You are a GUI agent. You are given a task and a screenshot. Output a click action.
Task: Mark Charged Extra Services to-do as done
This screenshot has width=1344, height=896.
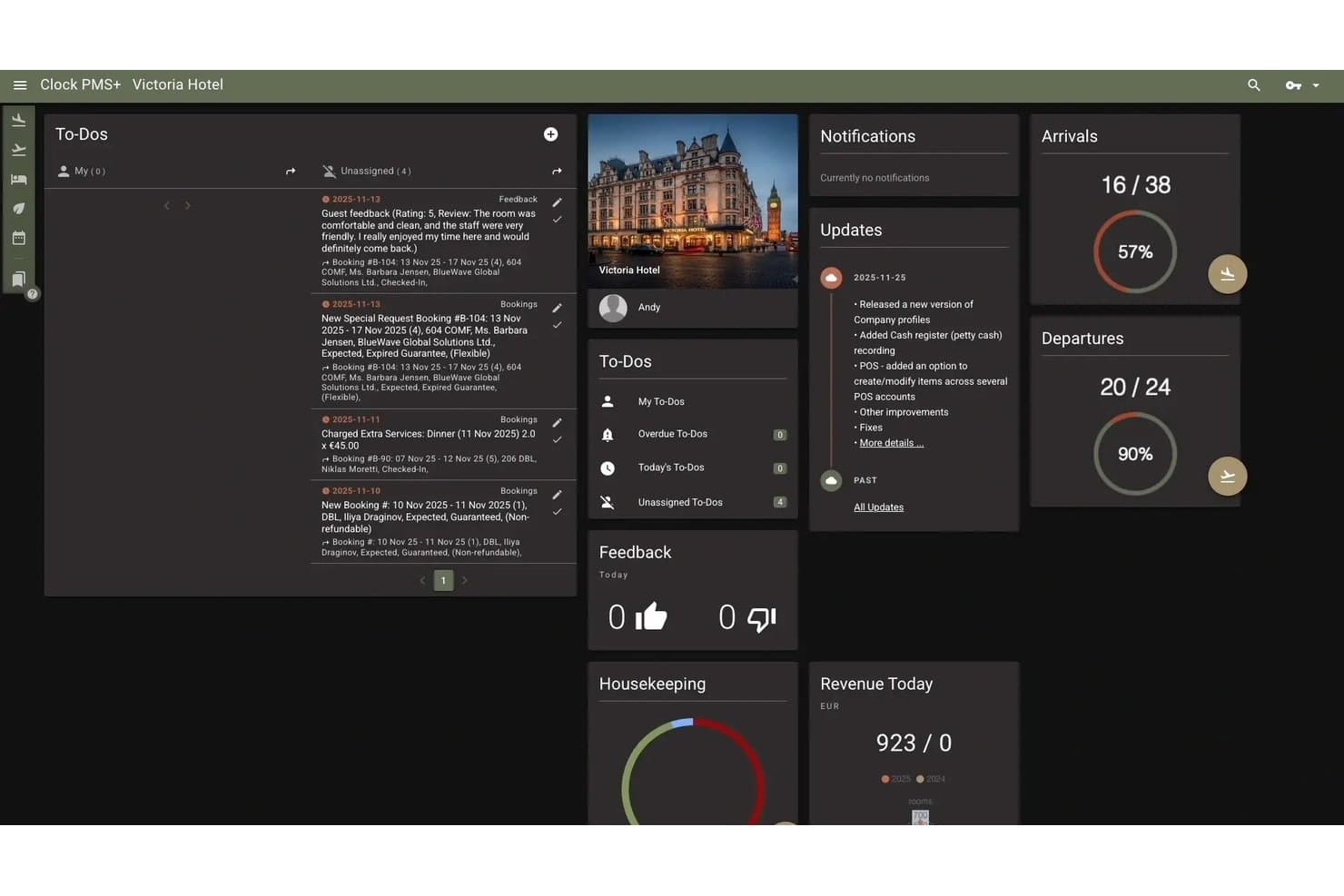[x=558, y=439]
